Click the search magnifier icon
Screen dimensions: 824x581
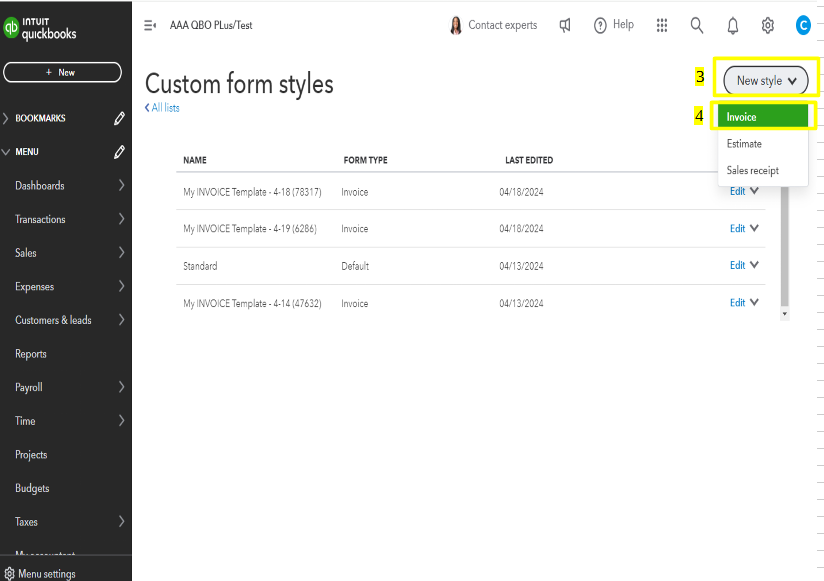pos(697,25)
